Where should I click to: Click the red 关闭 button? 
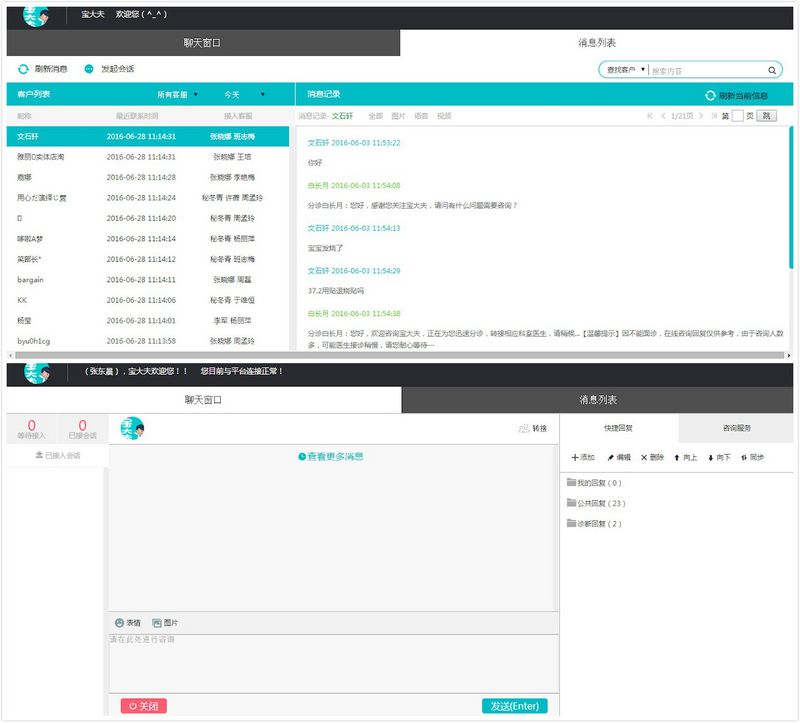143,706
